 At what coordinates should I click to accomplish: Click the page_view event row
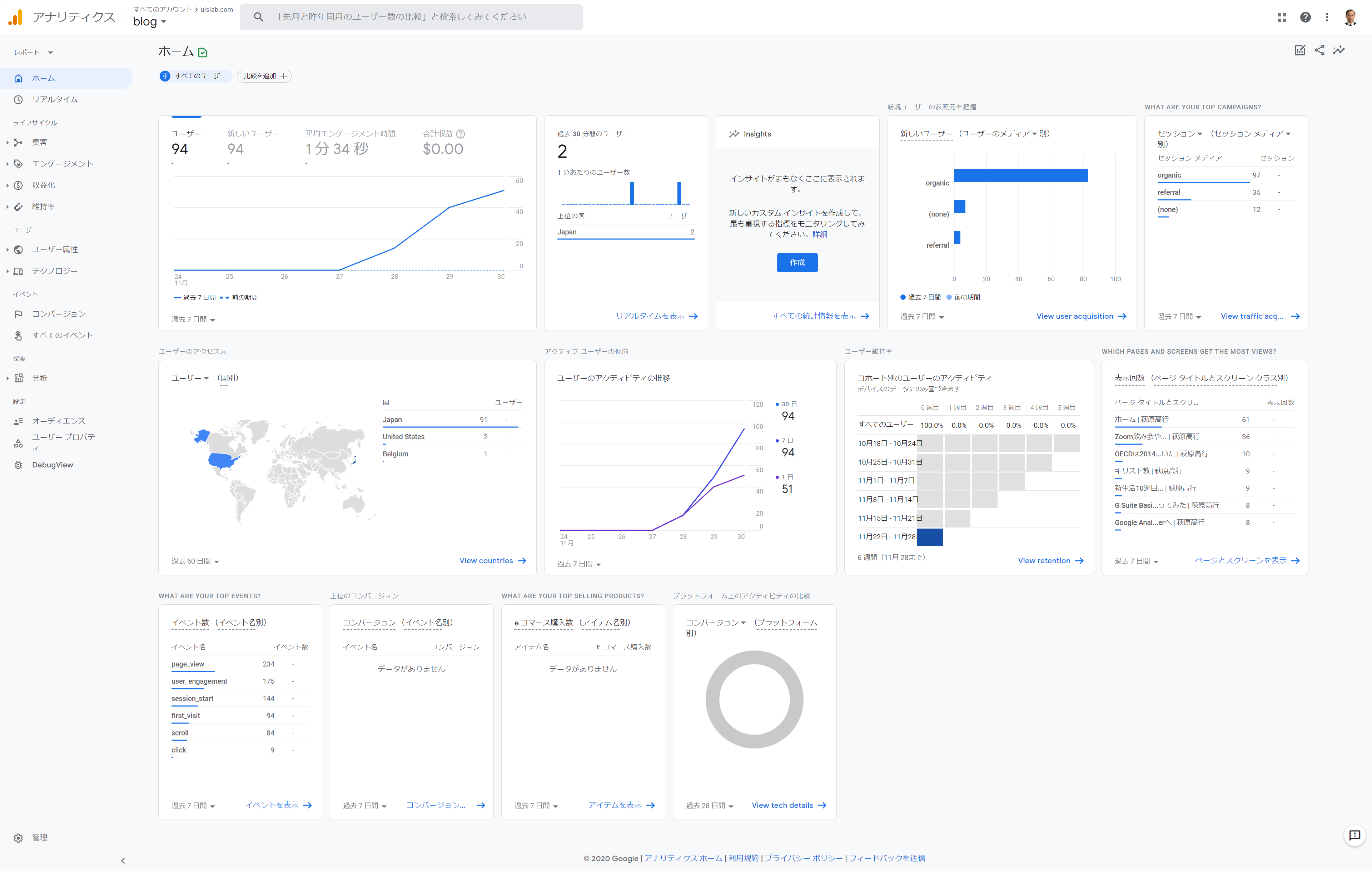pyautogui.click(x=240, y=665)
